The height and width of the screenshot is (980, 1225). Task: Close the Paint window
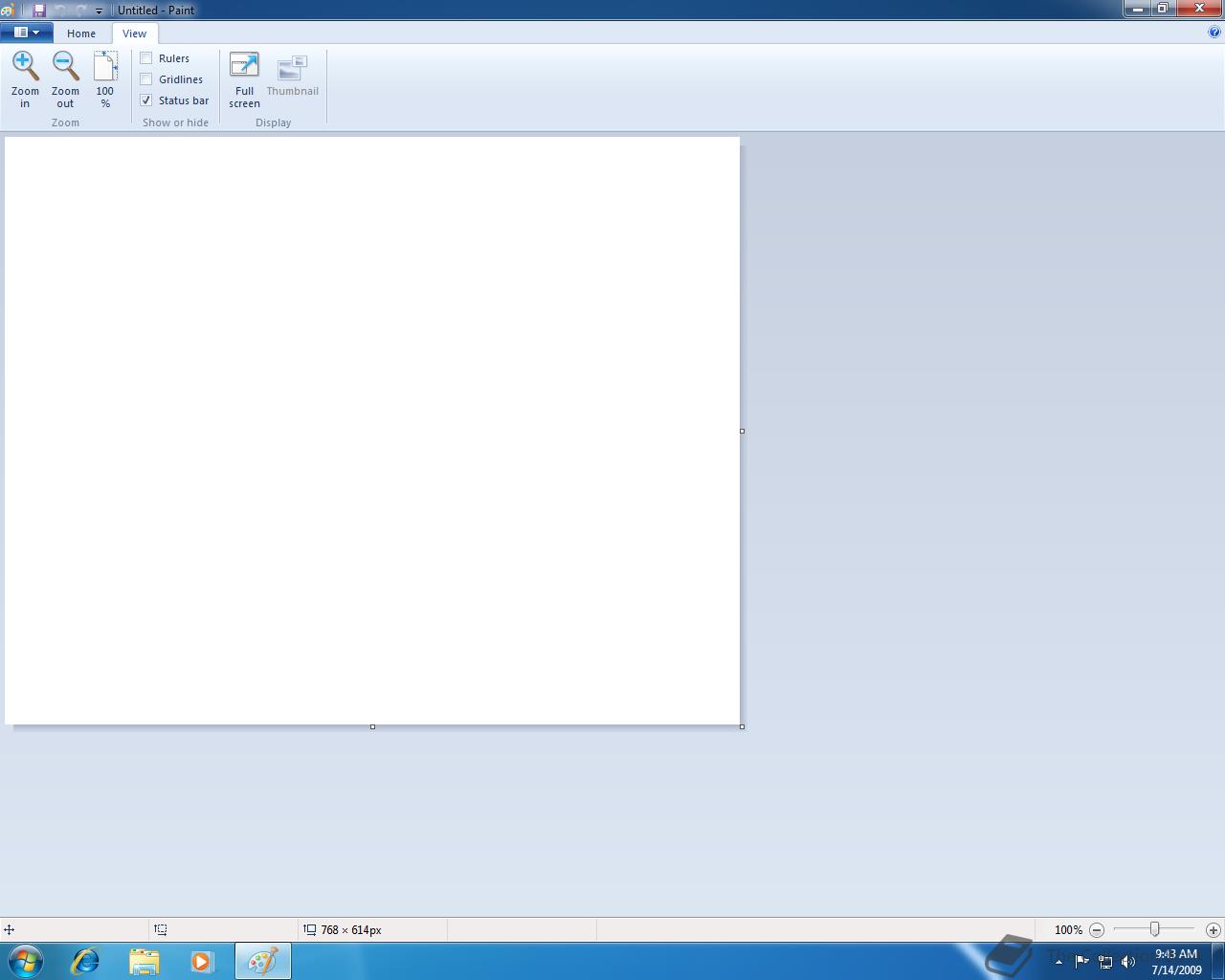1199,9
